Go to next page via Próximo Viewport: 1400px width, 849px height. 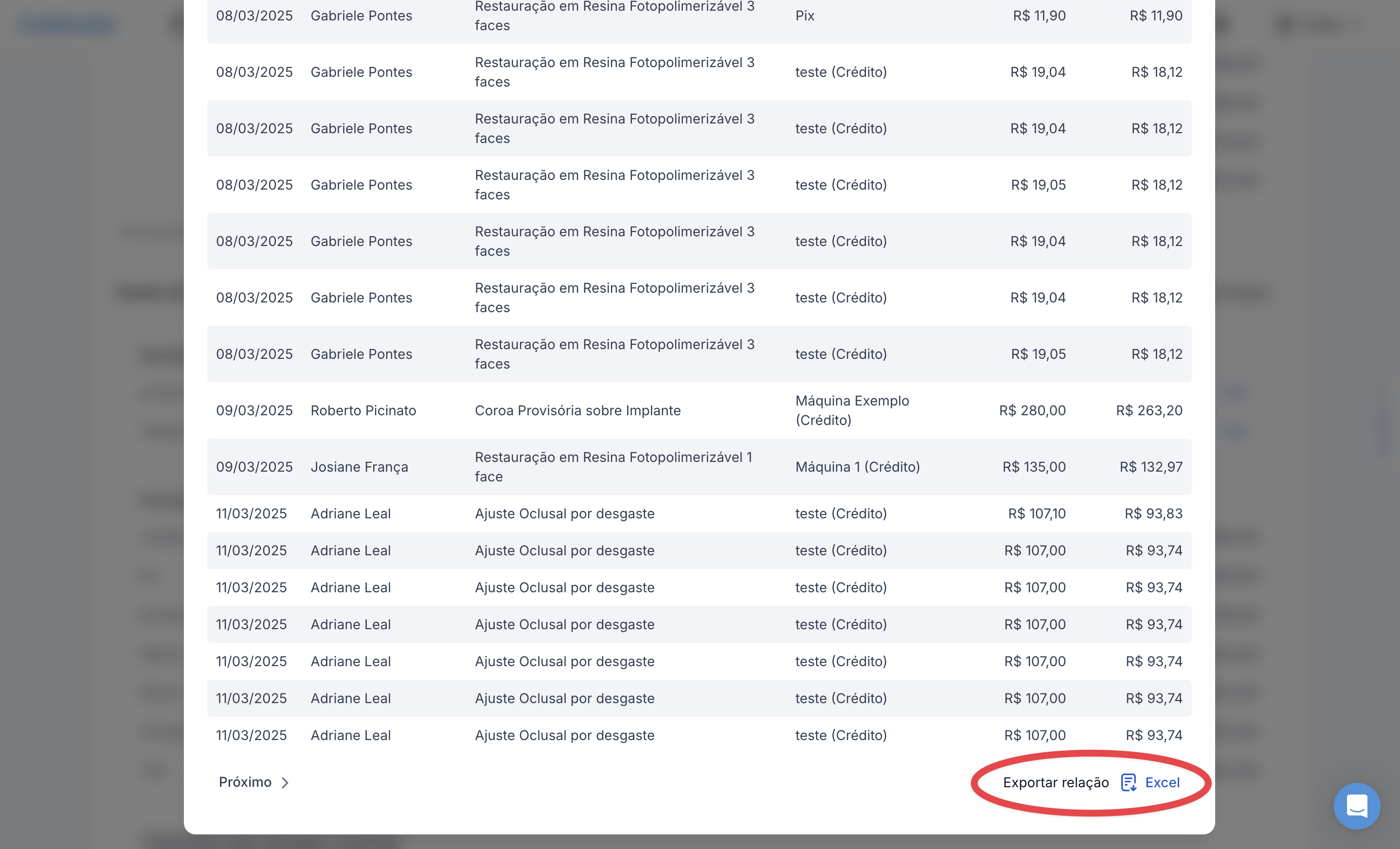(x=246, y=782)
